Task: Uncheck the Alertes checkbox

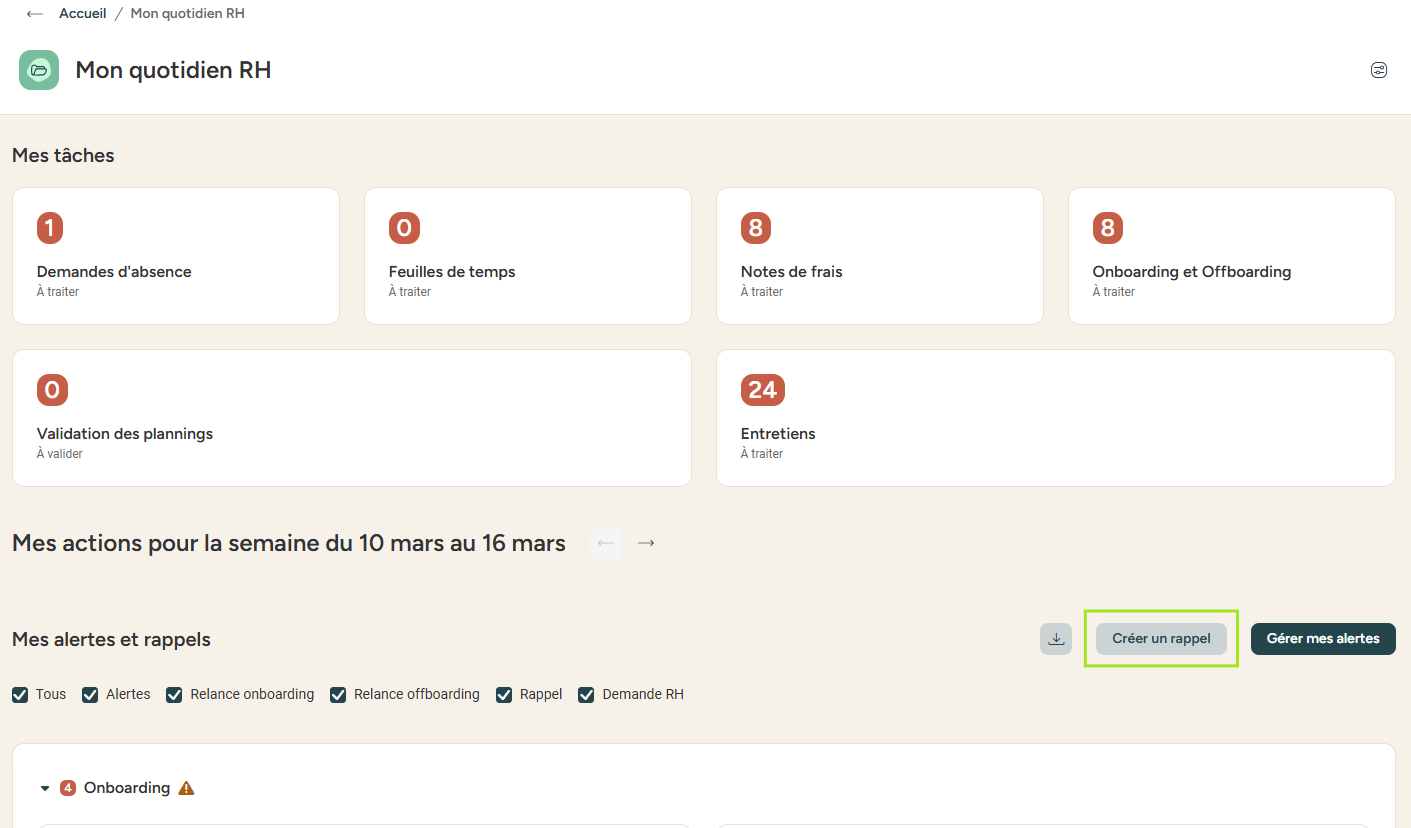Action: click(x=90, y=694)
